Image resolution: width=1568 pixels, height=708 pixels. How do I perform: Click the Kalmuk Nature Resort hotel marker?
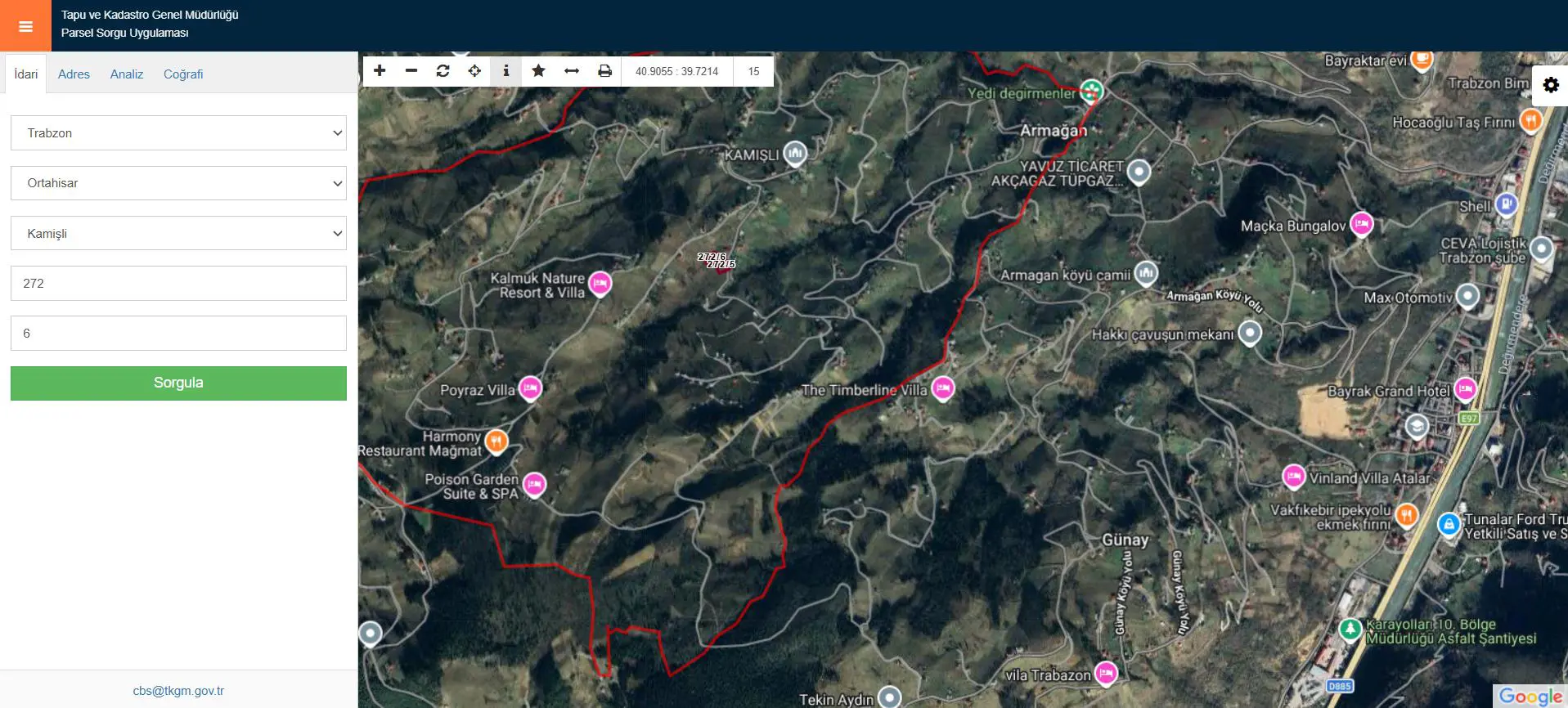[600, 284]
